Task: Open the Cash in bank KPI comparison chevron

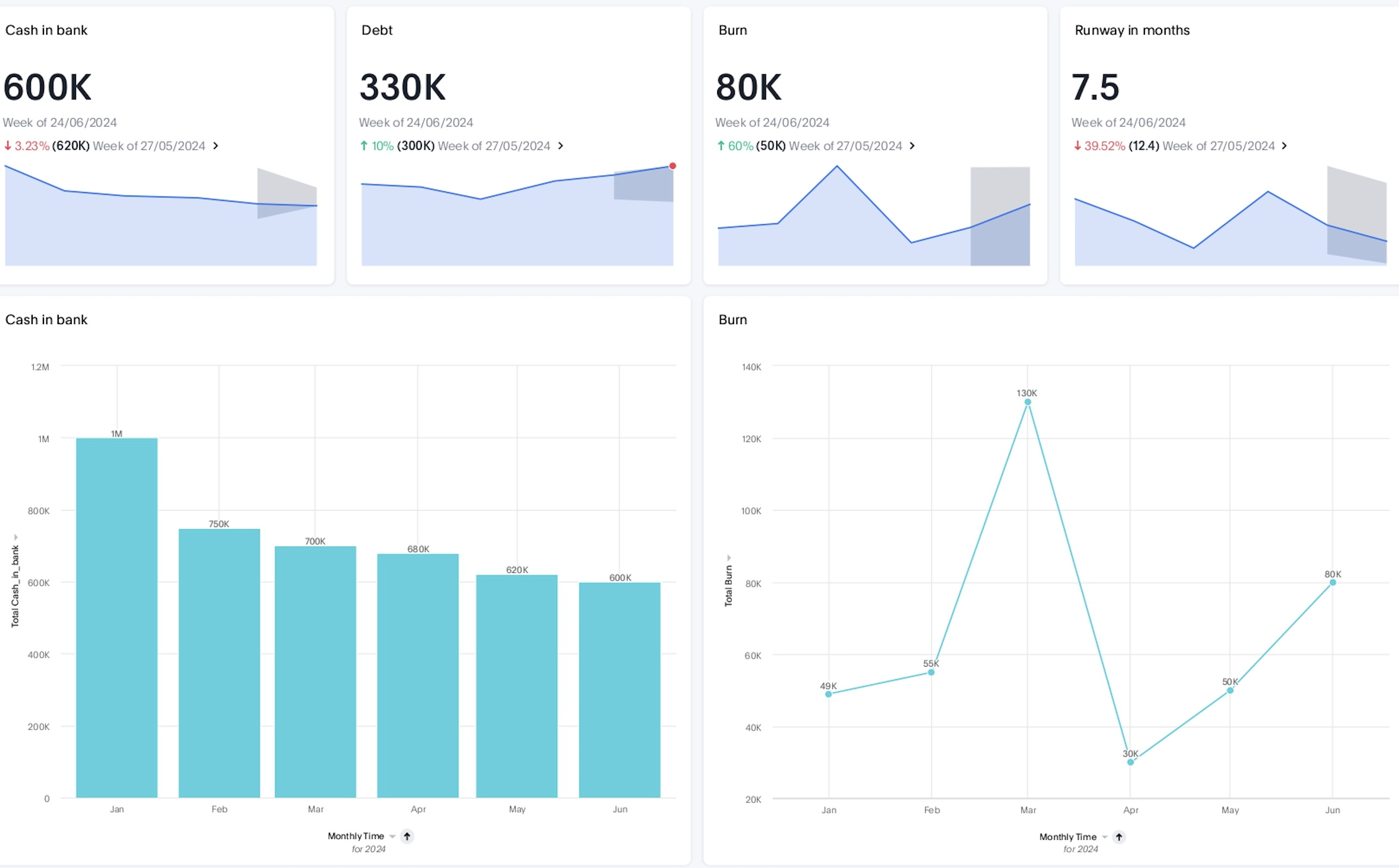Action: (216, 146)
